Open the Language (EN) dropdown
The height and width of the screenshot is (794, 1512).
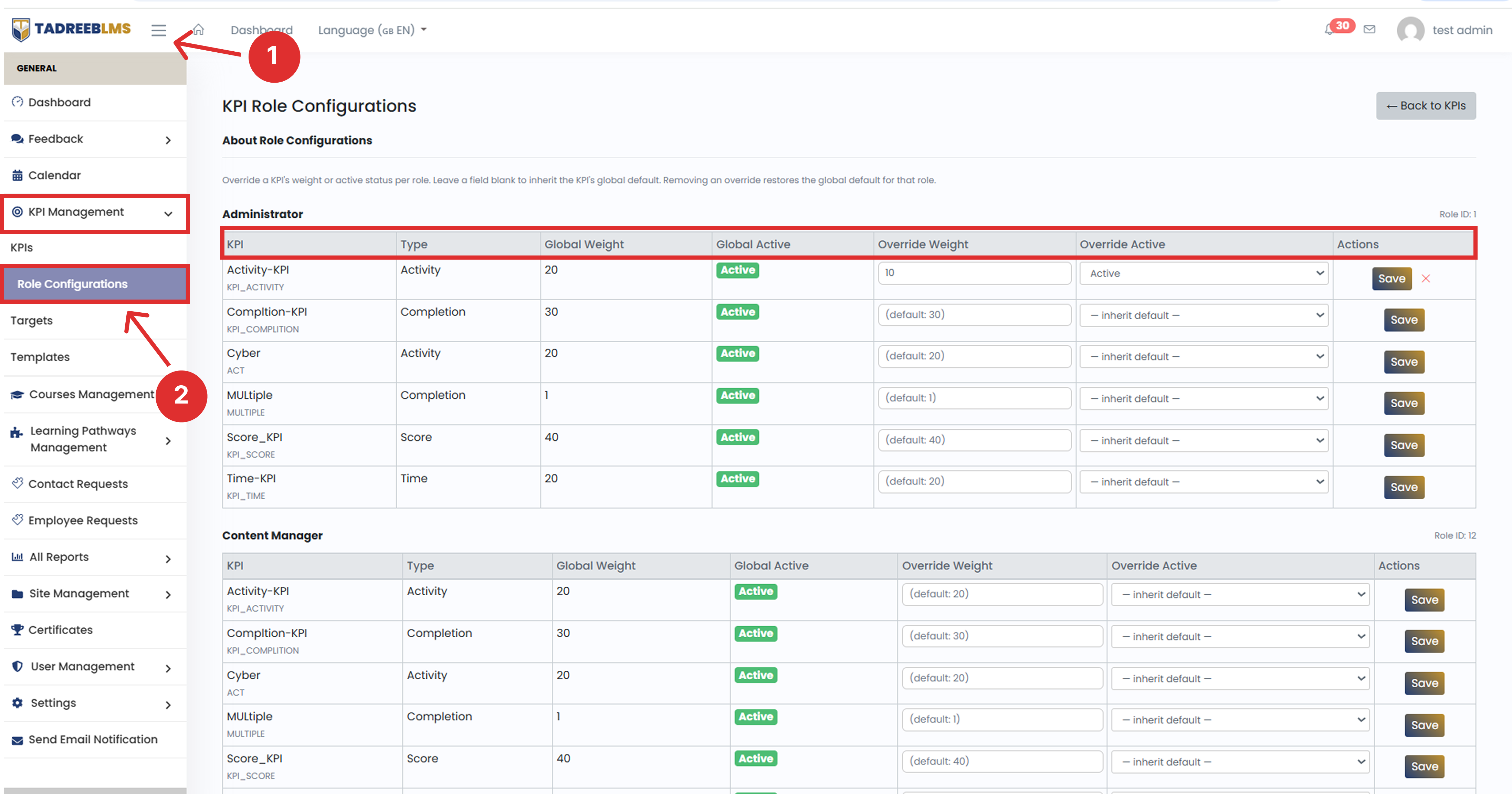coord(372,30)
